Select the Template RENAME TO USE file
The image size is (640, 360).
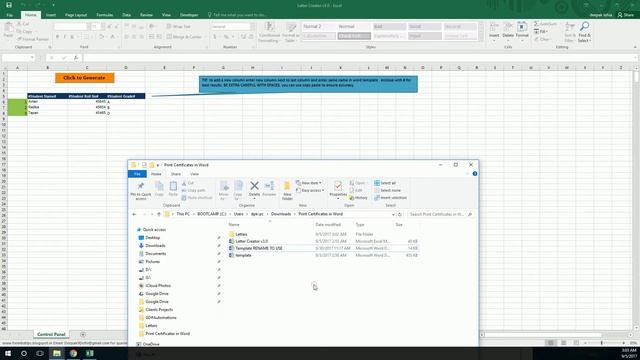pos(258,248)
